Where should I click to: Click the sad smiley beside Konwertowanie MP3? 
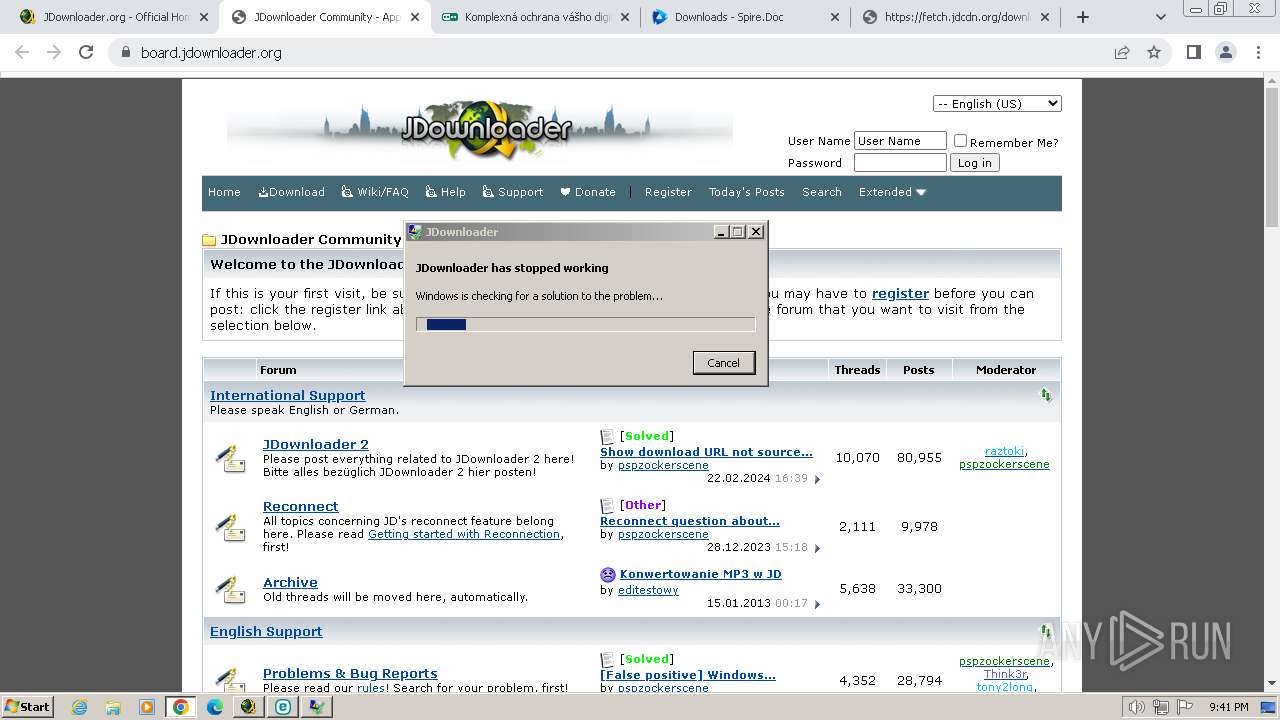tap(607, 574)
